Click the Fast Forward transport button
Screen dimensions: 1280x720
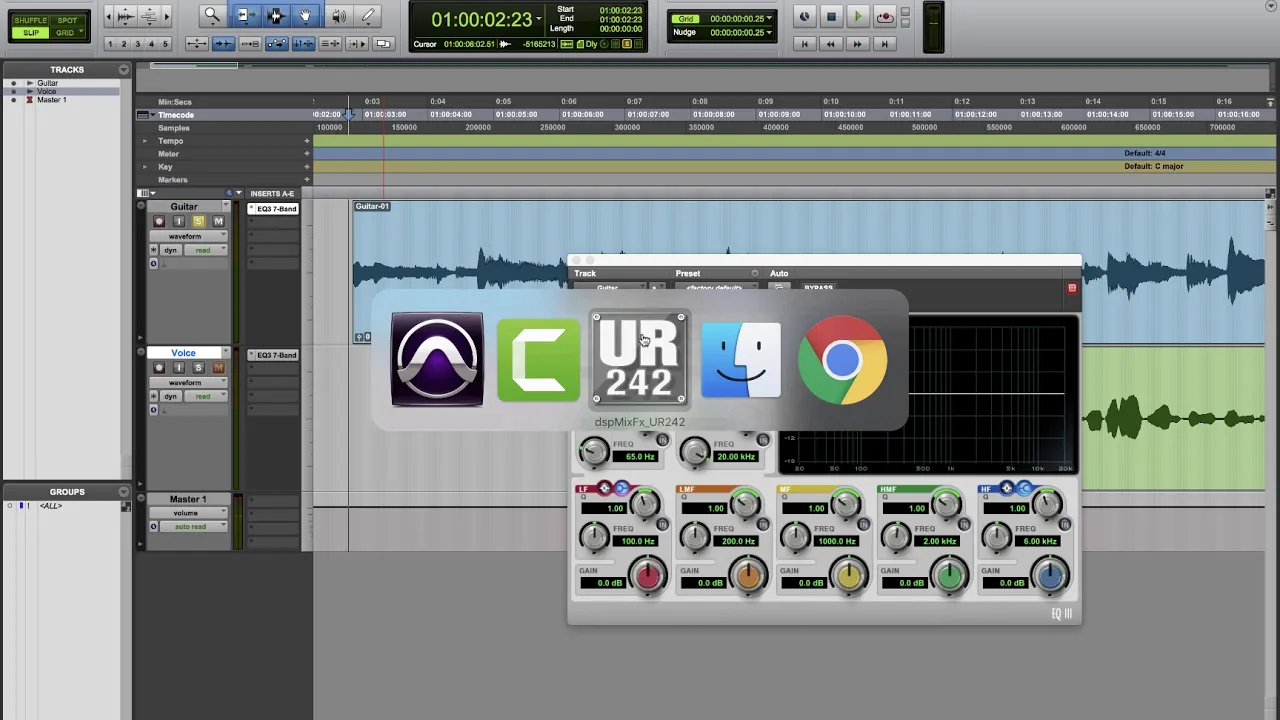click(x=857, y=44)
